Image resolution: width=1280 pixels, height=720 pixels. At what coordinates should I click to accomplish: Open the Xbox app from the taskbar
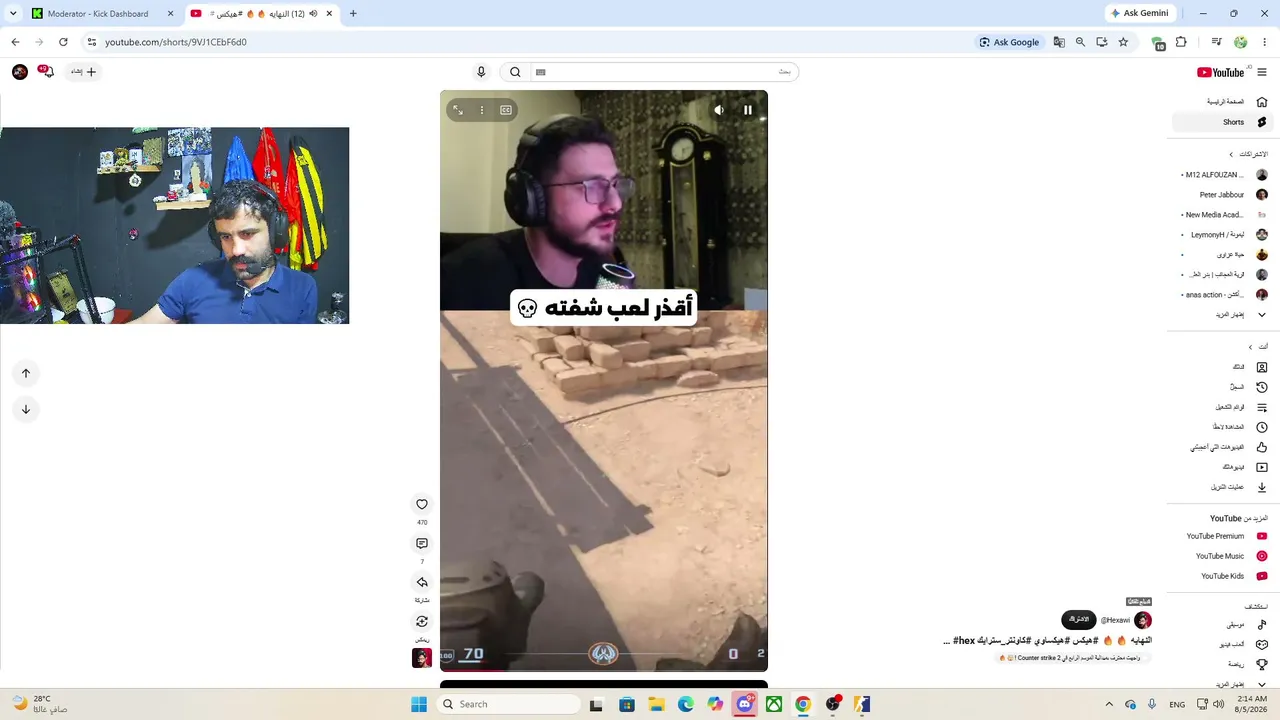tap(774, 704)
